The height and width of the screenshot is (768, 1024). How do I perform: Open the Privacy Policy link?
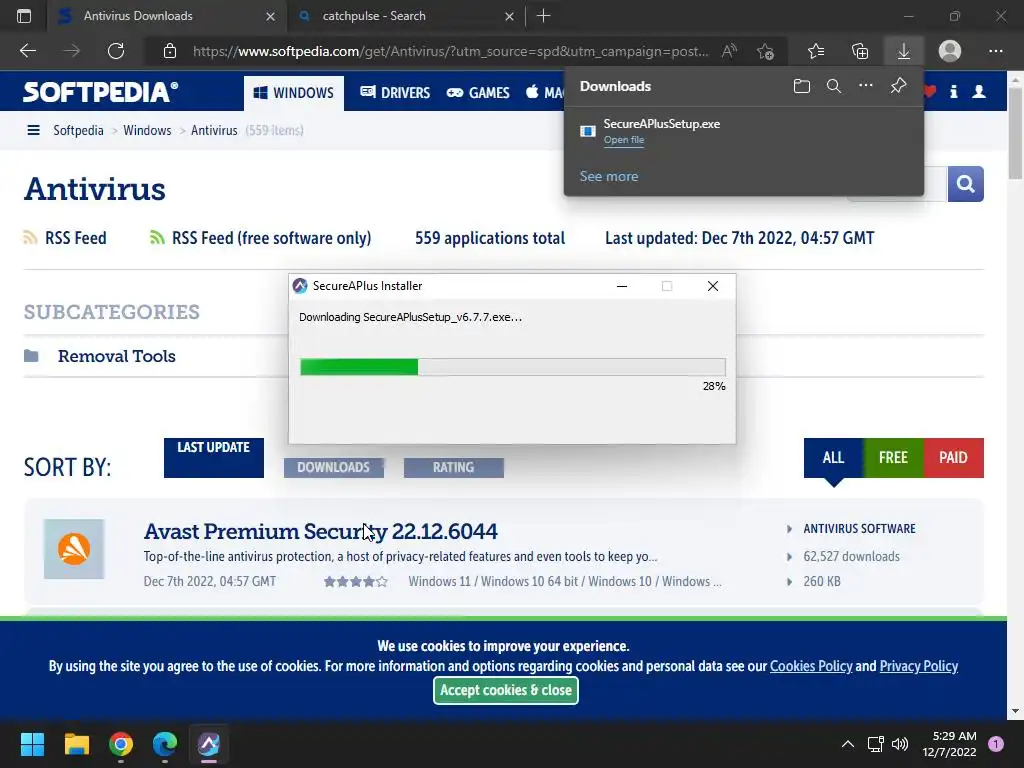[x=919, y=666]
